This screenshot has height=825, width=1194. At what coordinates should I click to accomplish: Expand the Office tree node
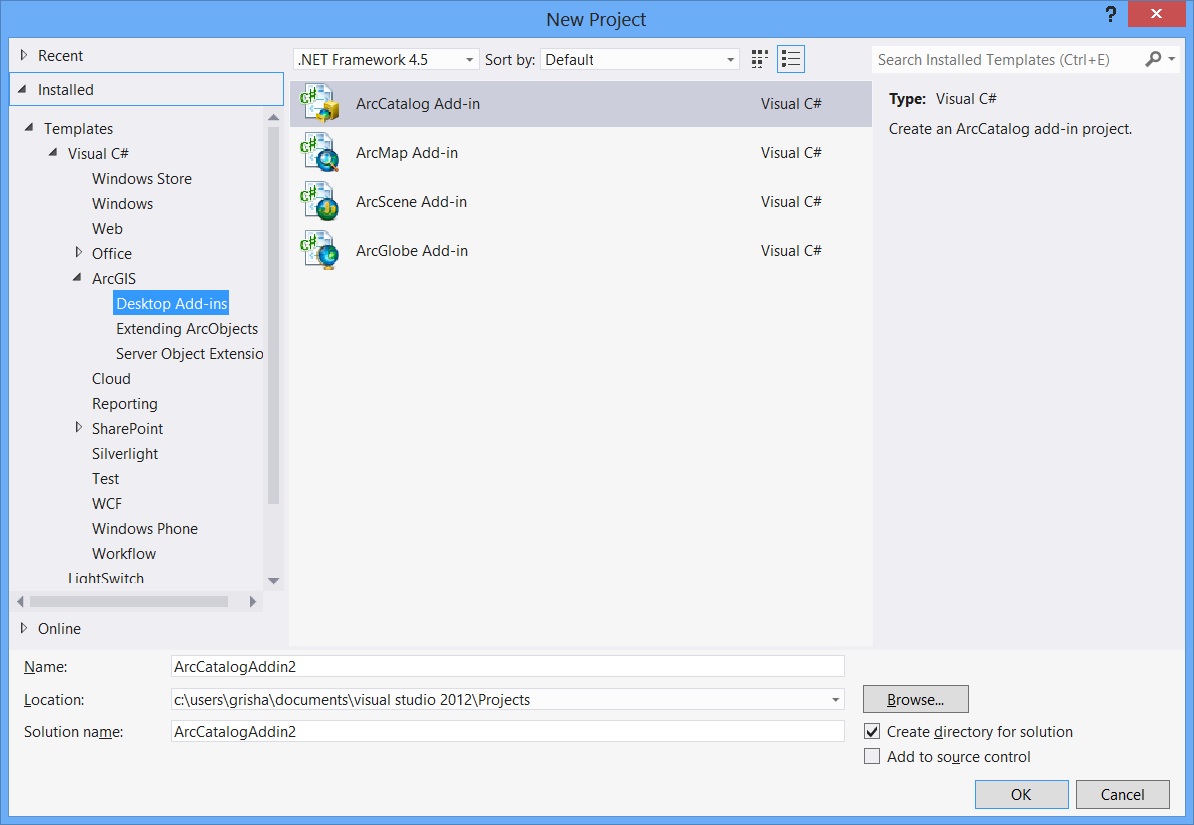pyautogui.click(x=78, y=252)
